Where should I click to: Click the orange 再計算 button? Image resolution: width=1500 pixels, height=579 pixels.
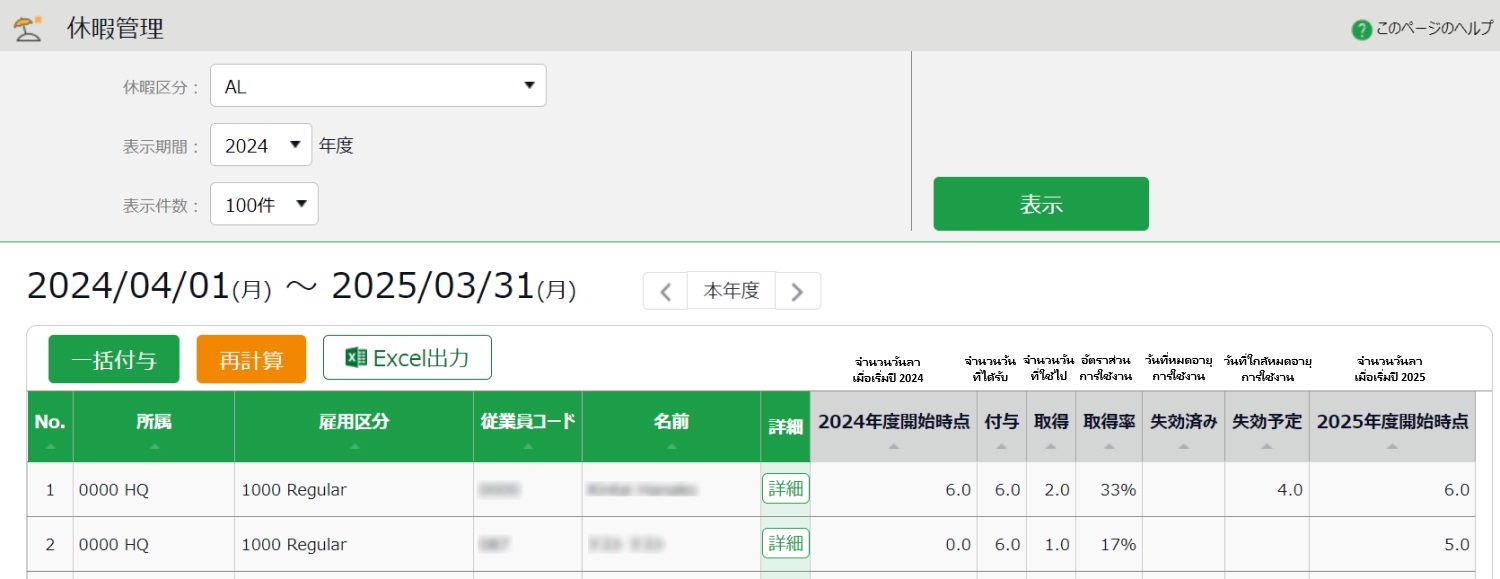(251, 359)
